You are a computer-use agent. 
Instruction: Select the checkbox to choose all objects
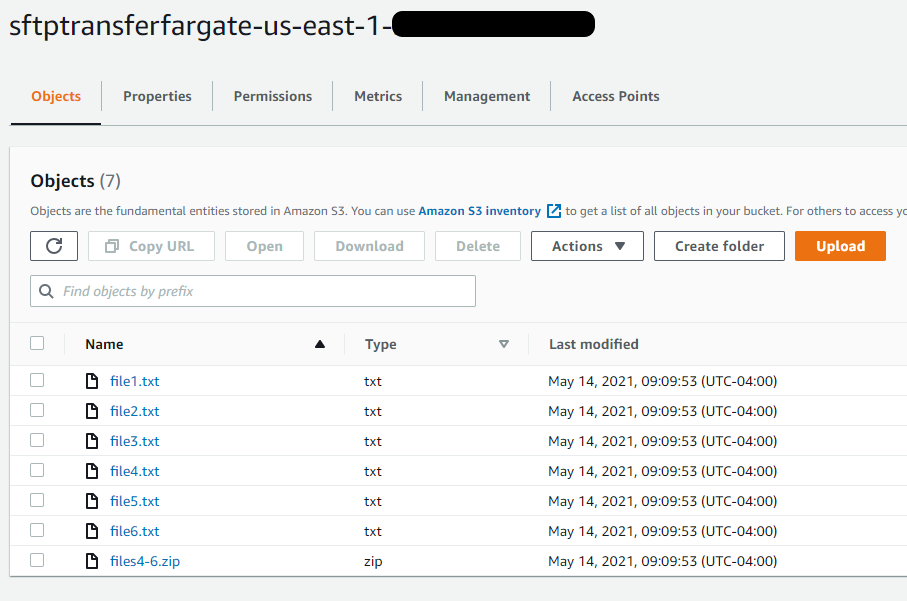pos(37,342)
